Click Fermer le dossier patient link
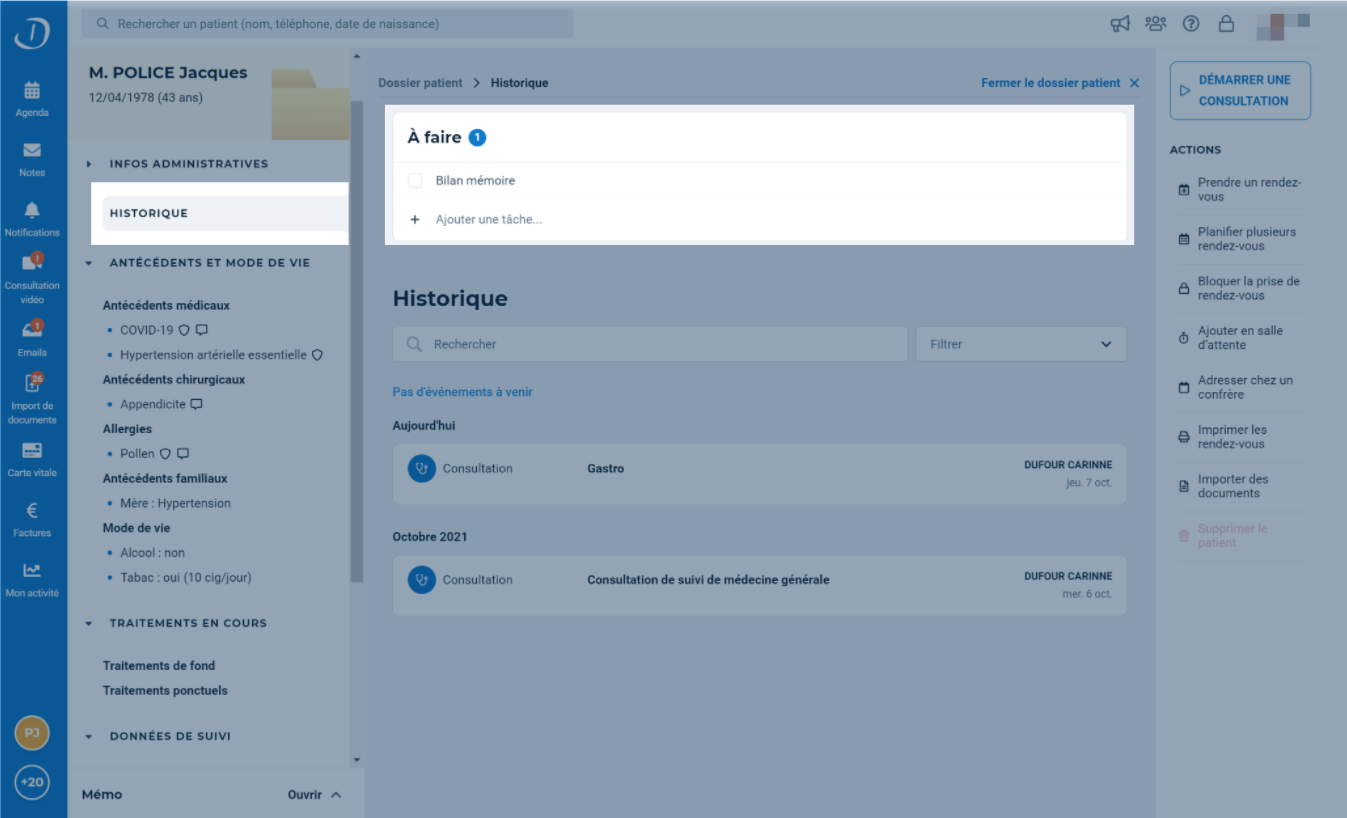Screen dimensions: 1347x818 coord(1060,83)
